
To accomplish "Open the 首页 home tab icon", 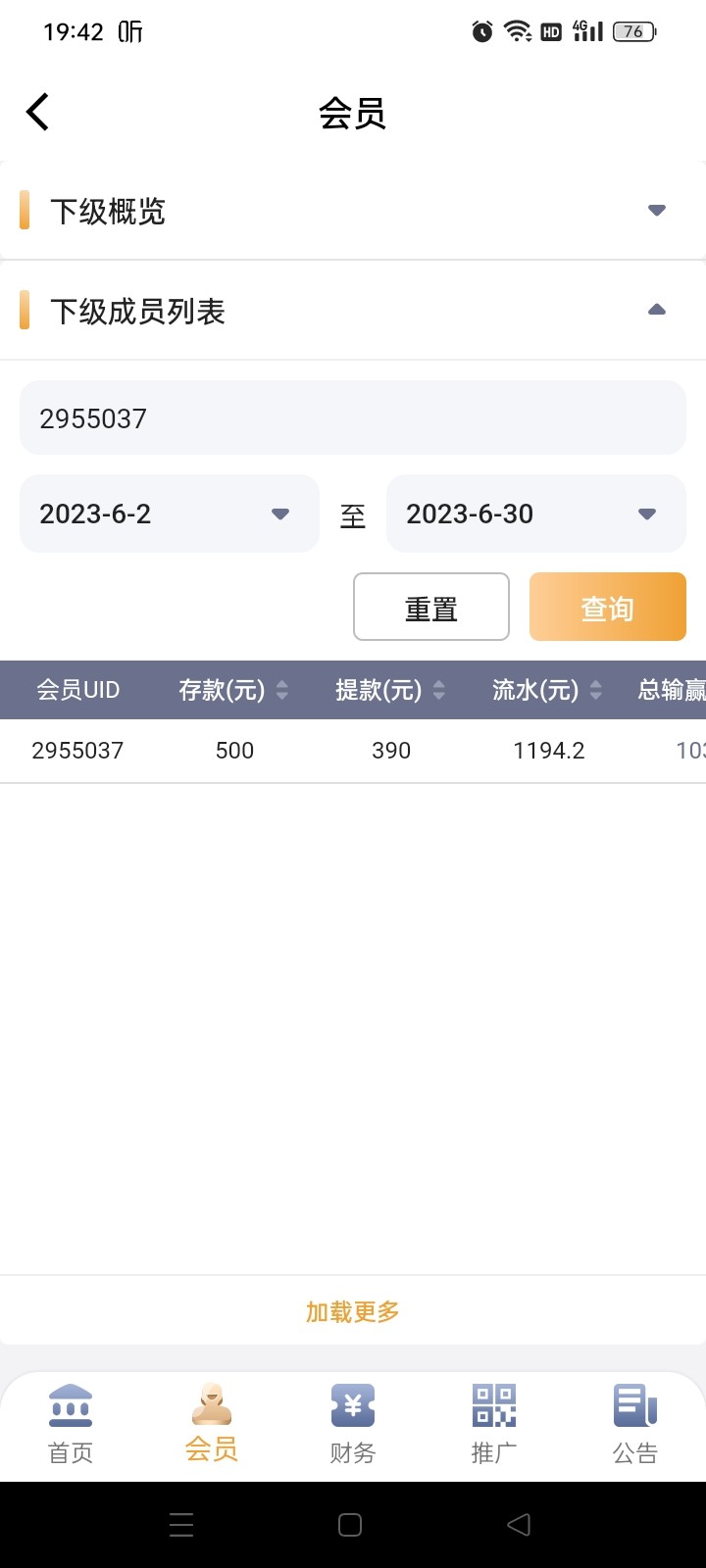I will (71, 1406).
